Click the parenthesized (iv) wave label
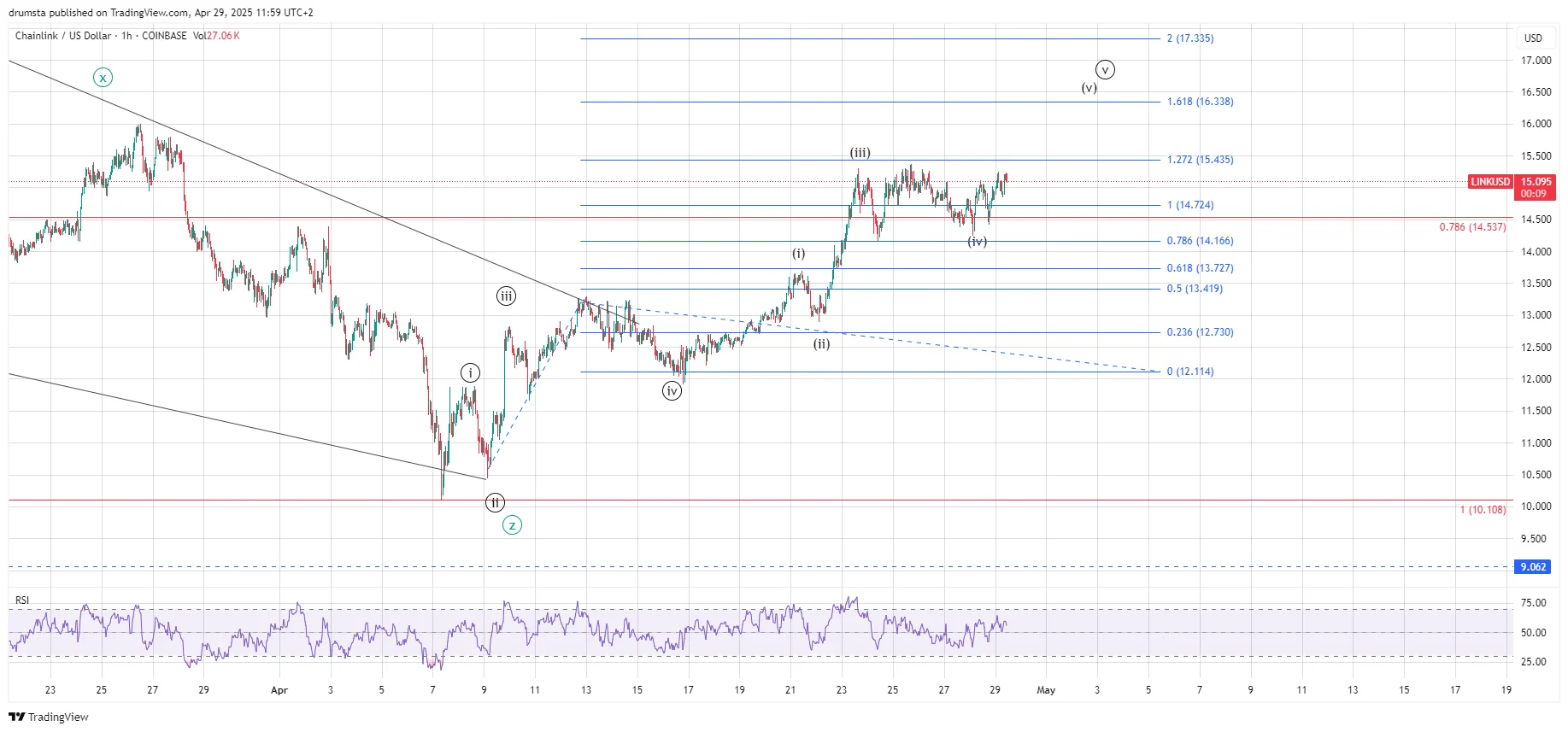This screenshot has width=1568, height=732. pos(978,242)
